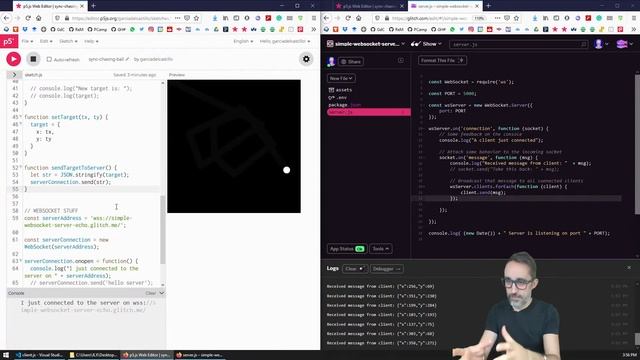Collapse the Glitch sidebar panel icon
Image resolution: width=640 pixels, height=360 pixels.
[x=401, y=60]
